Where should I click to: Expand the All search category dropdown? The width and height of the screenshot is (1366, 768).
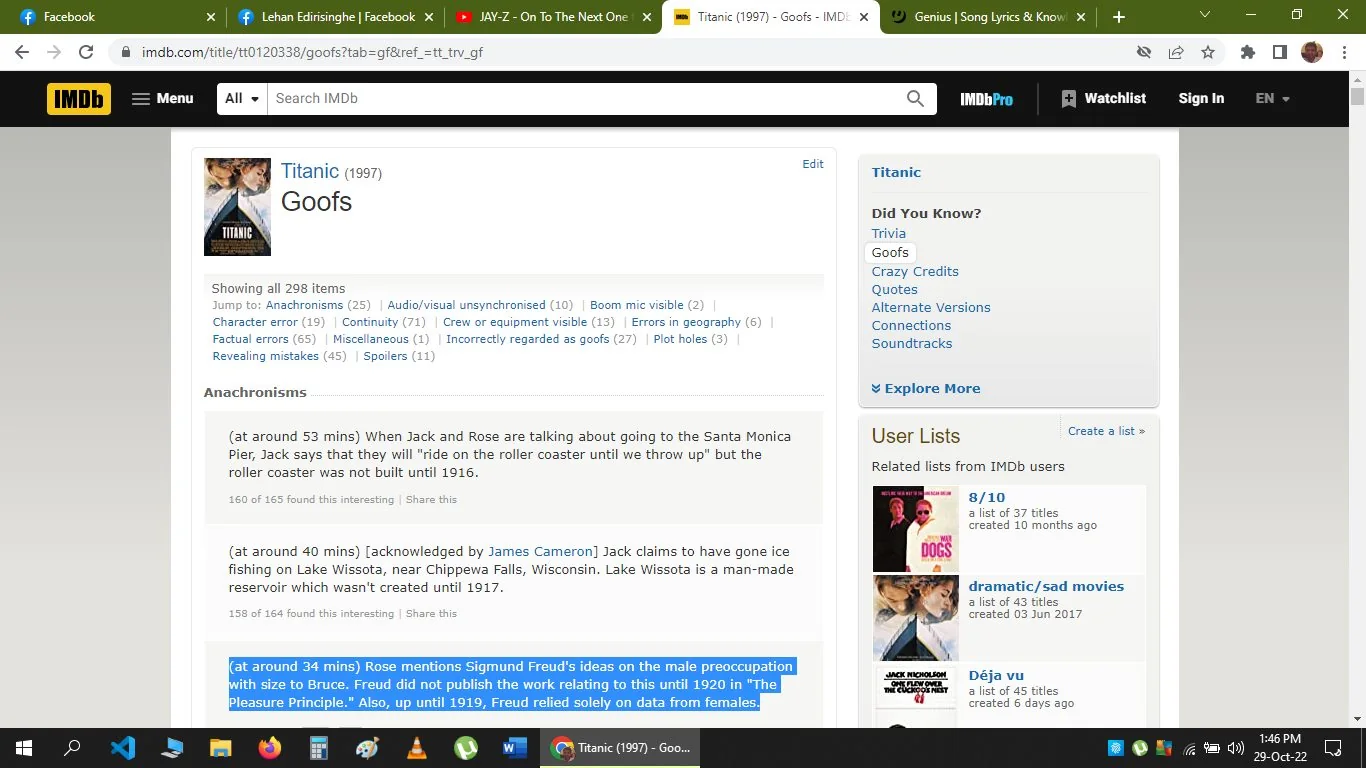[242, 98]
